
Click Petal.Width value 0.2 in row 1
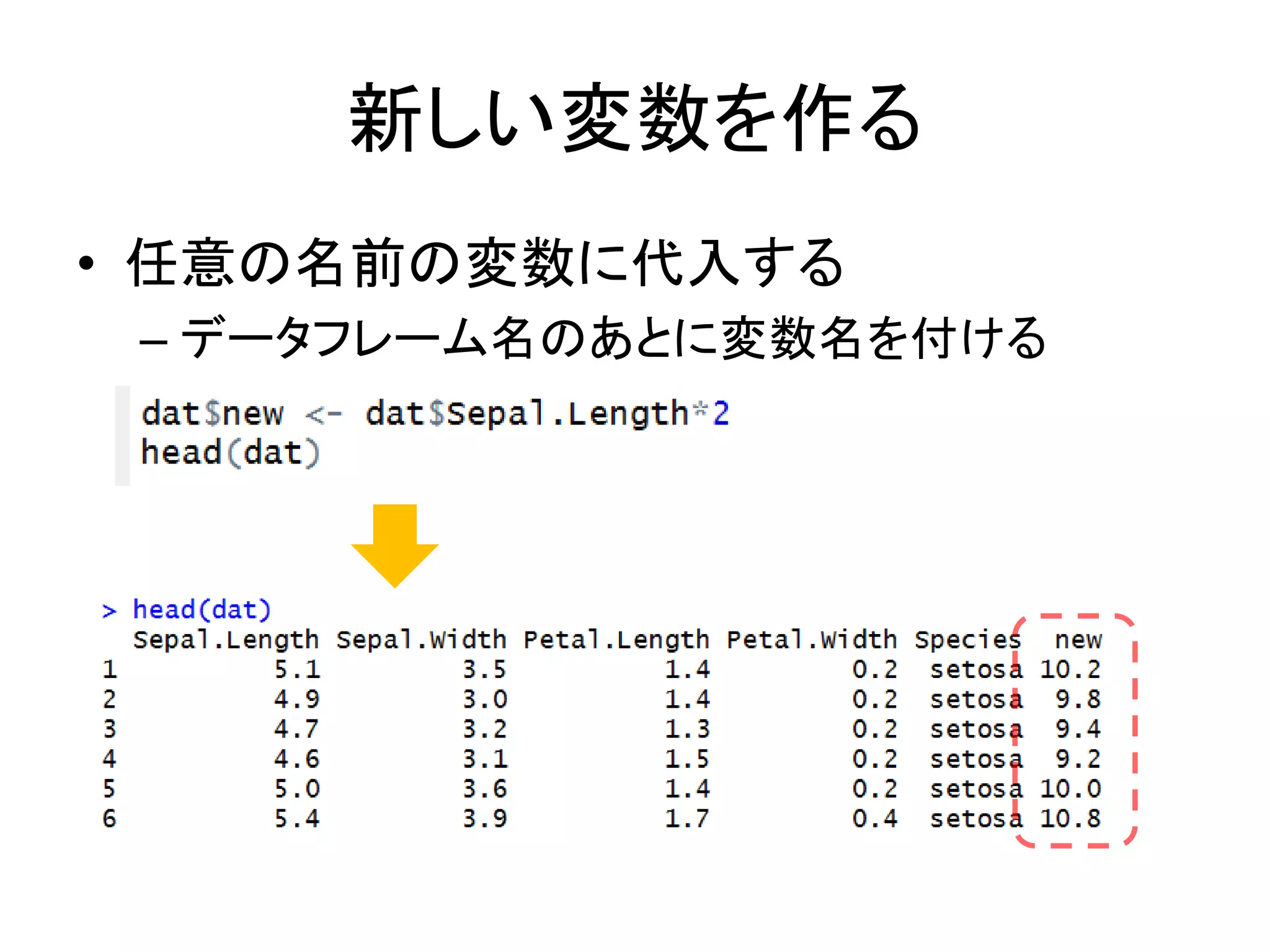pyautogui.click(x=875, y=669)
